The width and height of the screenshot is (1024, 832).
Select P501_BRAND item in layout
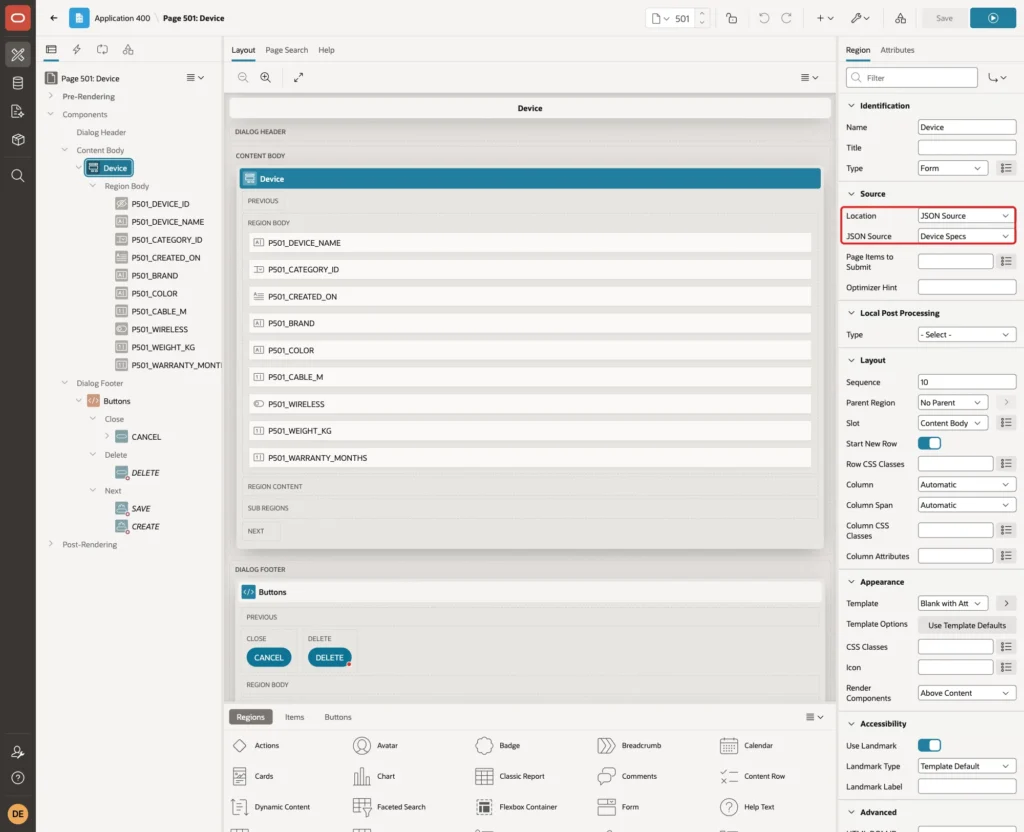coord(530,323)
